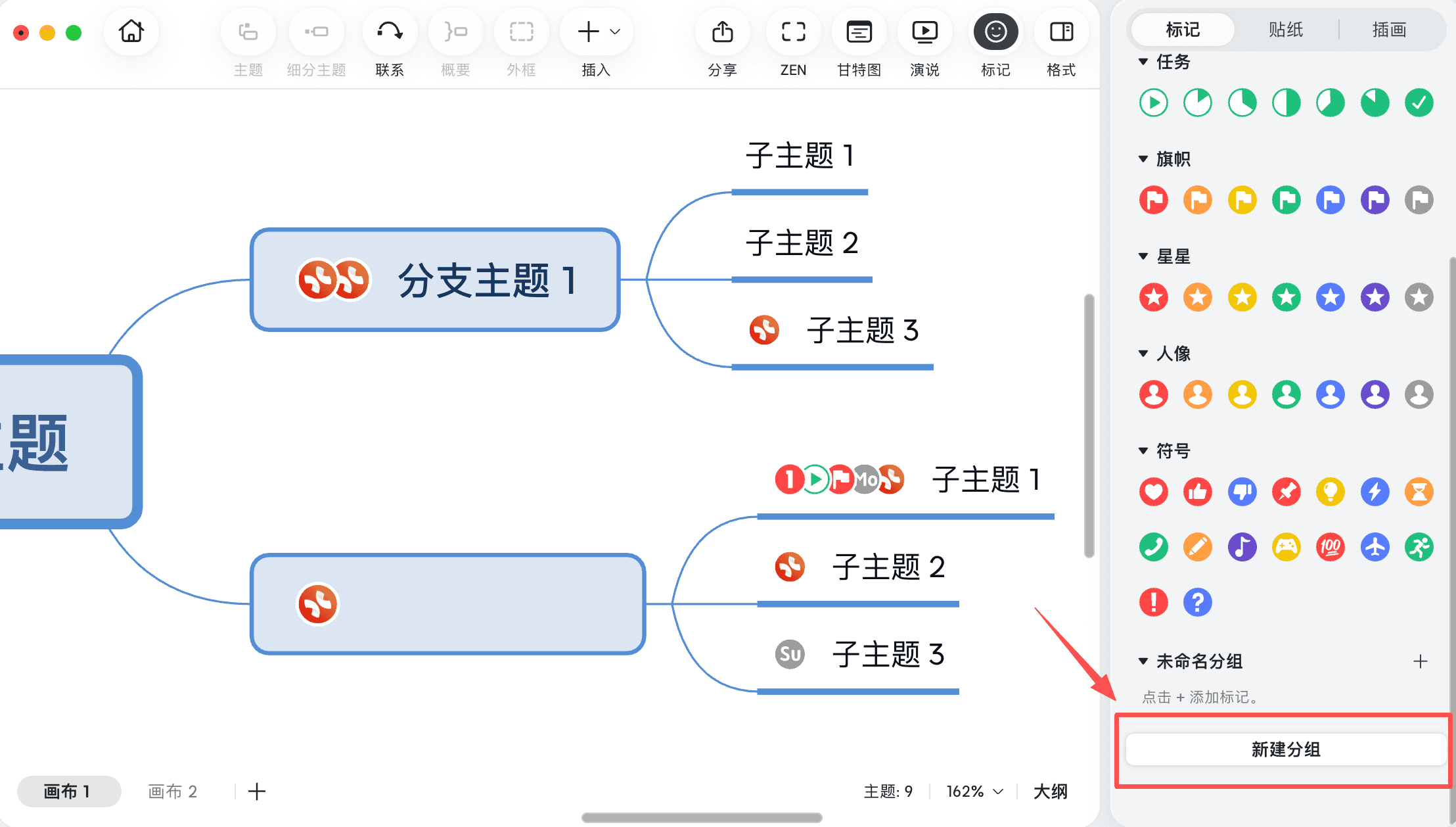Select the airplane symbol marker
Viewport: 1456px width, 827px height.
[1375, 547]
